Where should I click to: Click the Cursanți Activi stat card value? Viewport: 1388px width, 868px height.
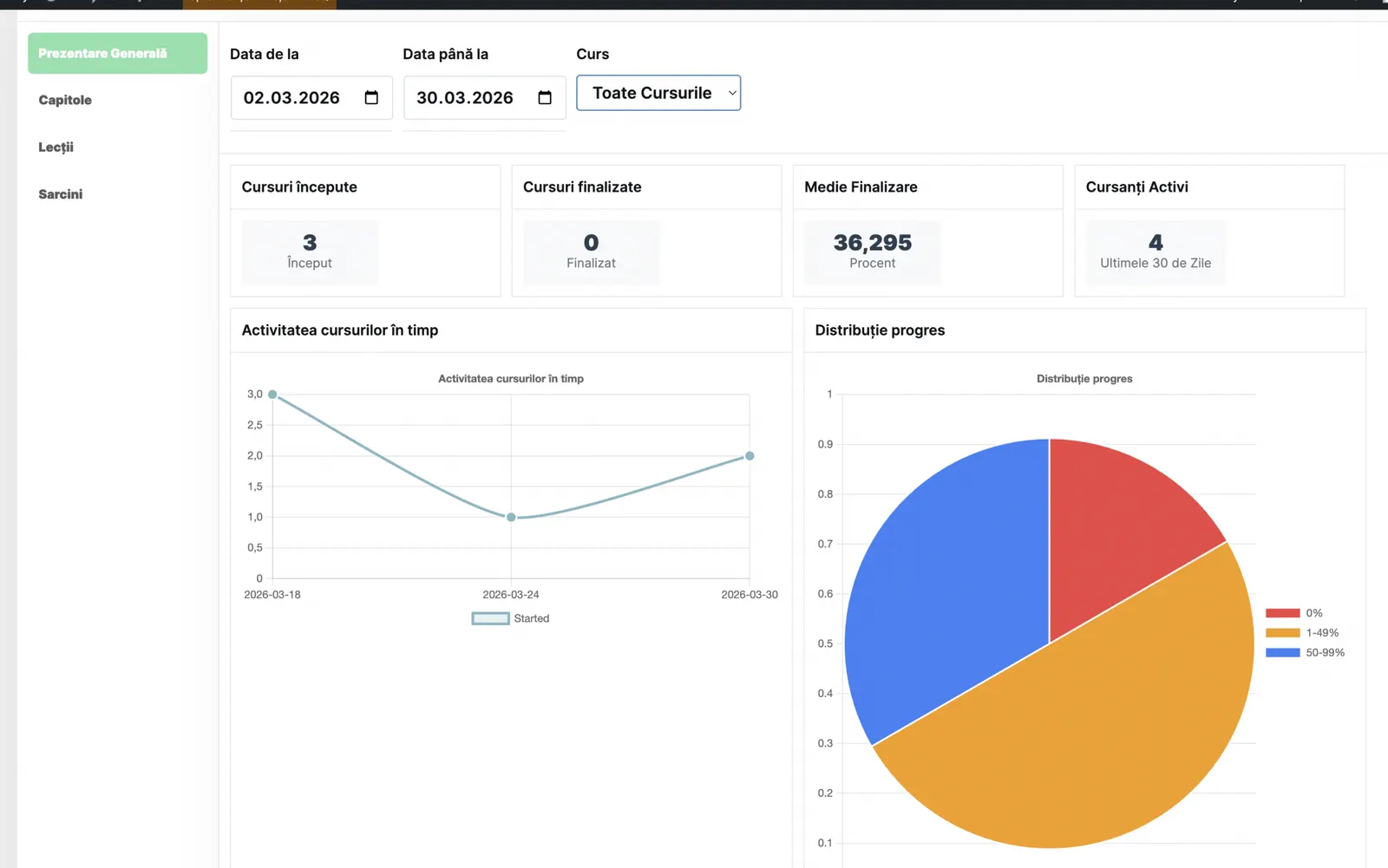coord(1156,243)
